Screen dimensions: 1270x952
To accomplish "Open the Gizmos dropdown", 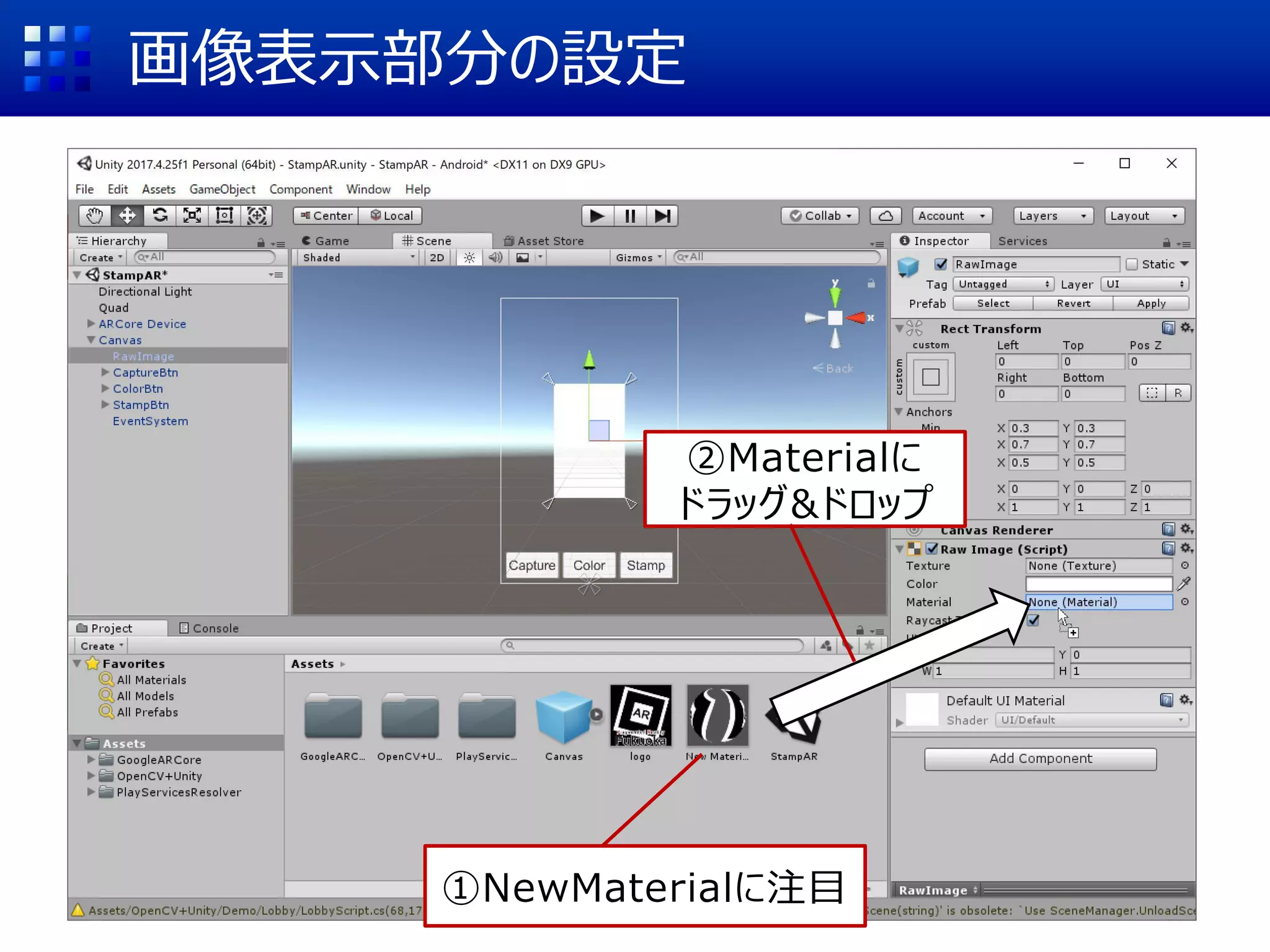I will click(639, 258).
